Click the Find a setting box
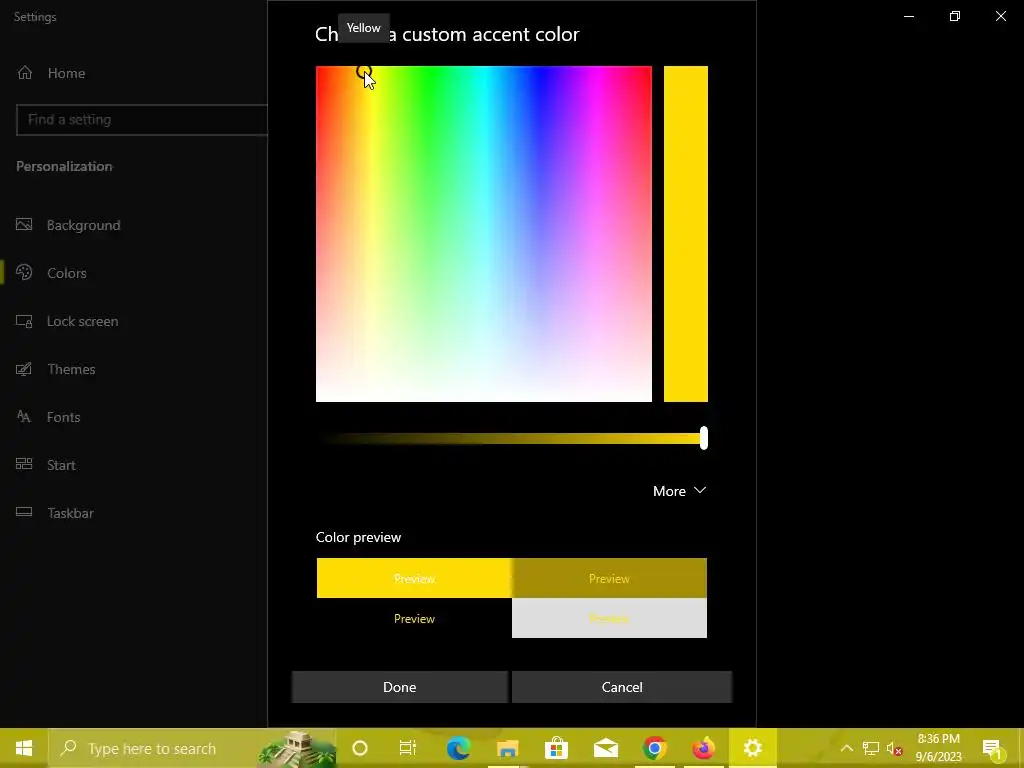Viewport: 1024px width, 768px height. coord(142,120)
